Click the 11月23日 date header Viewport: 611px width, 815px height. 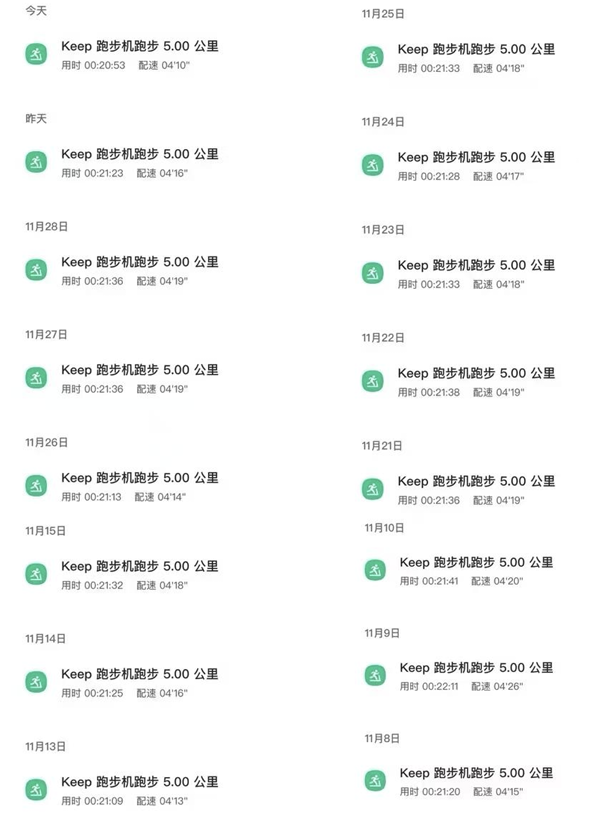point(383,230)
